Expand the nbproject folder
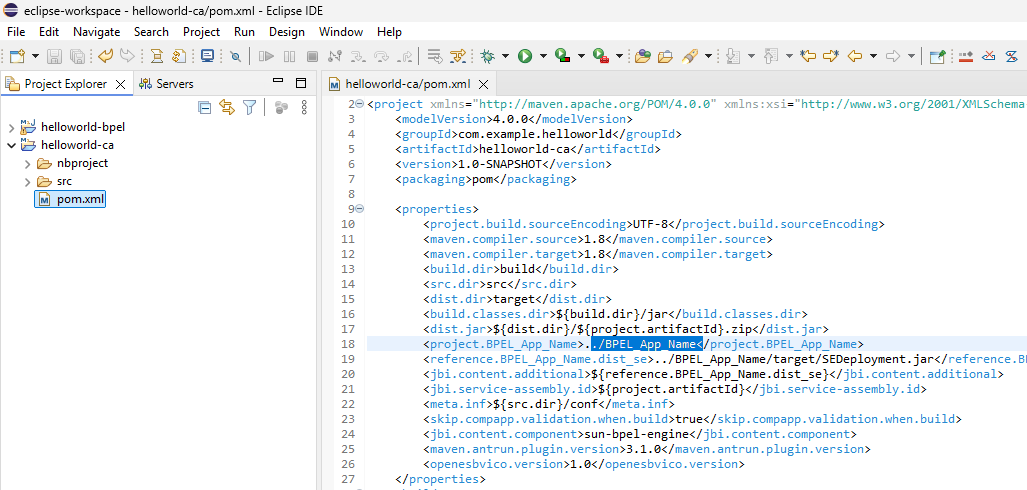The height and width of the screenshot is (490, 1027). click(27, 163)
